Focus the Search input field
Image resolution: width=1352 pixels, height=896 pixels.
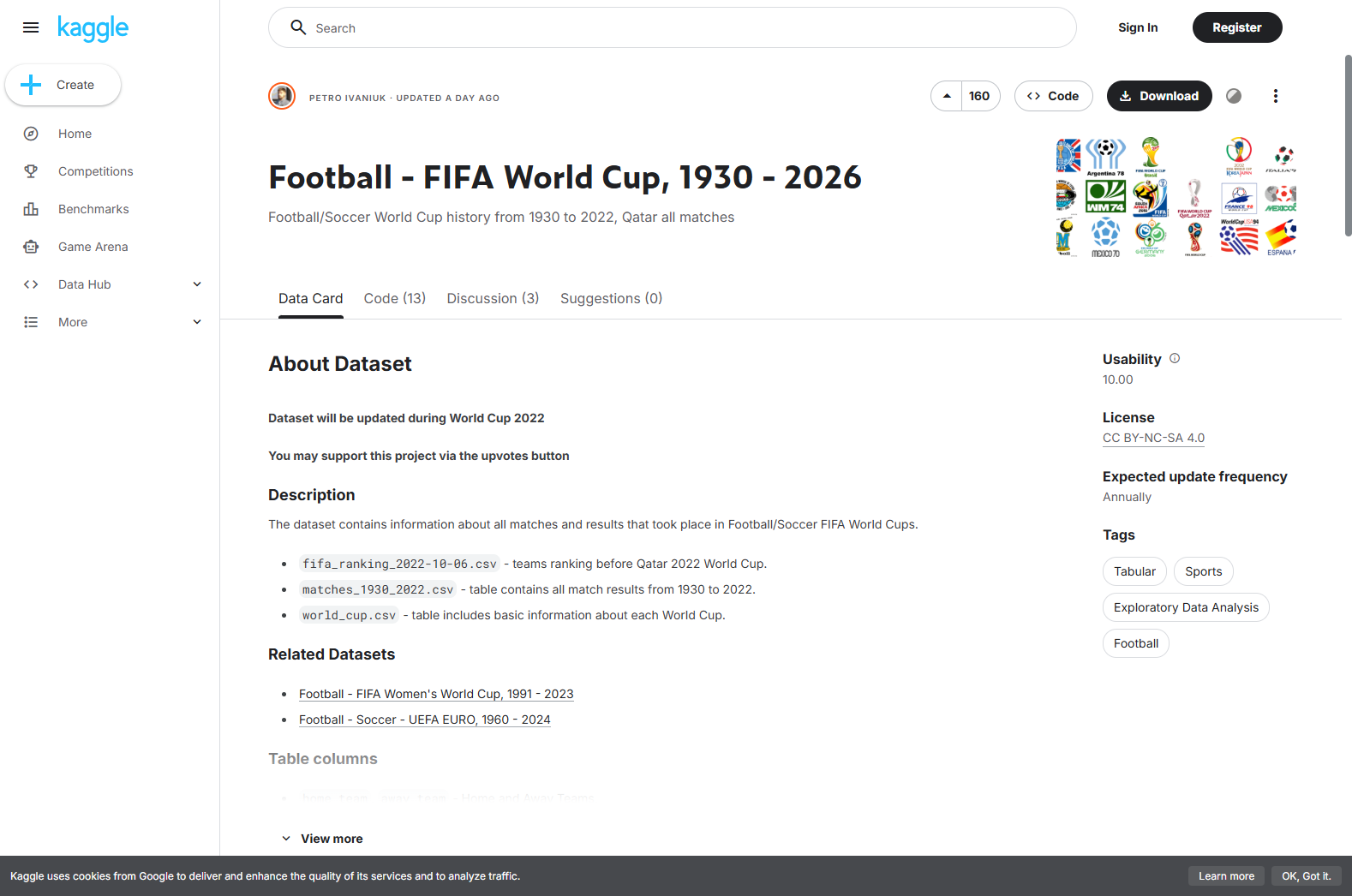pyautogui.click(x=673, y=27)
